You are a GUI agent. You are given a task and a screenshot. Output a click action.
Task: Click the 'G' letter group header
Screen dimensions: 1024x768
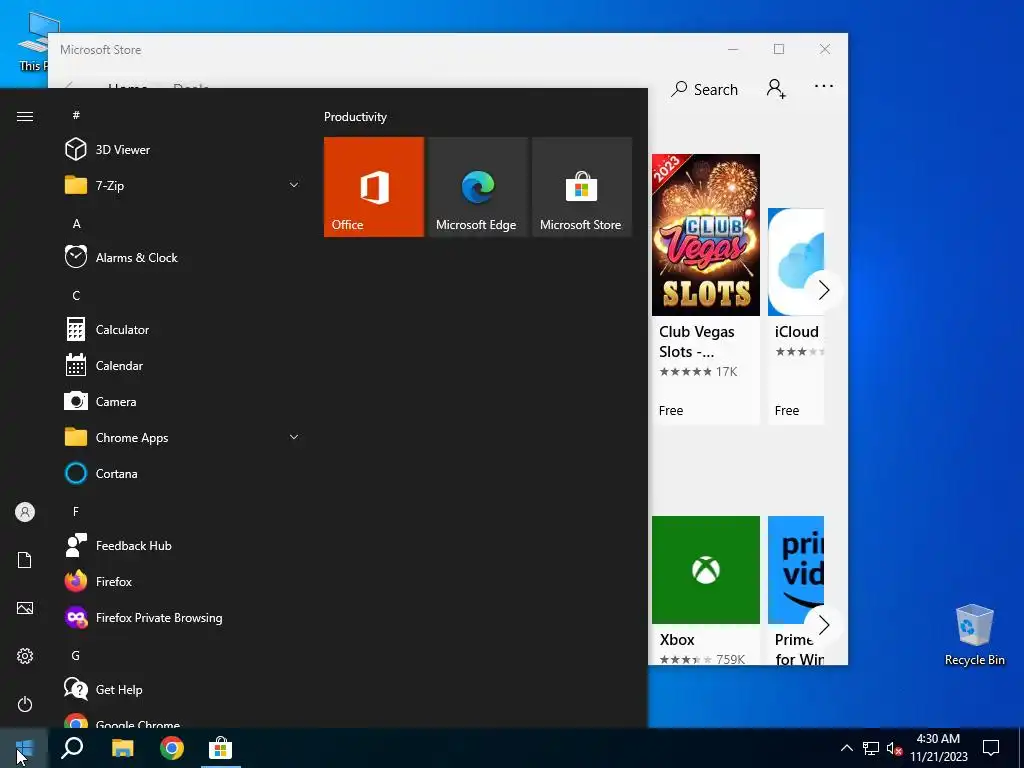[x=76, y=655]
